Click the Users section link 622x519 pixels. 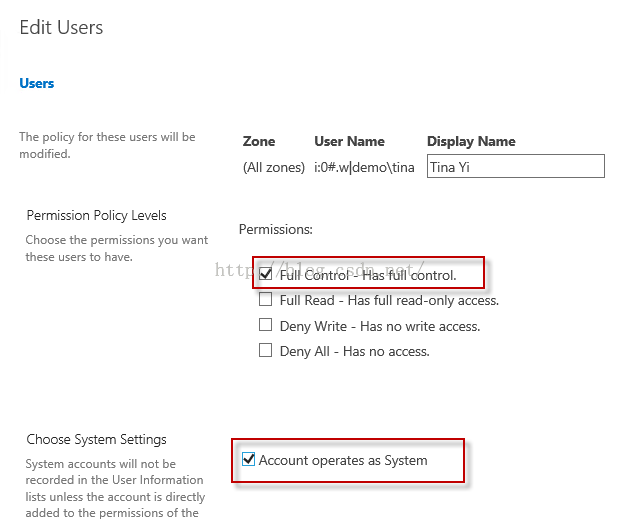pos(36,83)
